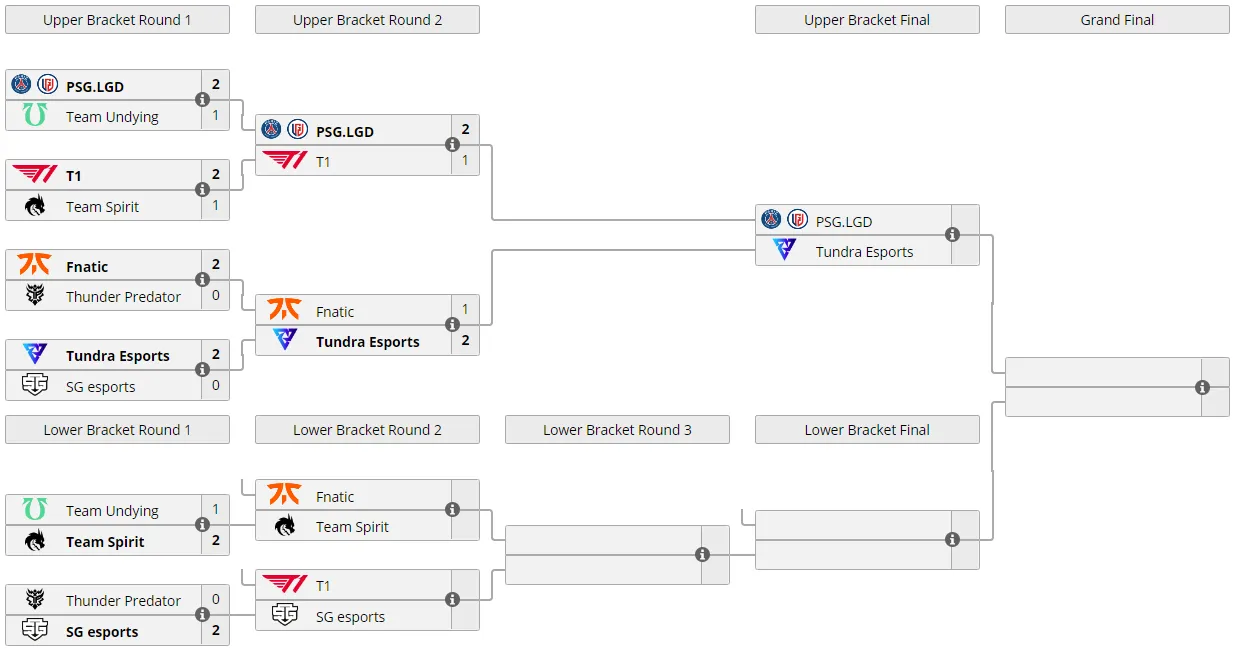Select the Grand Final column header
This screenshot has width=1235, height=659.
coord(1117,20)
